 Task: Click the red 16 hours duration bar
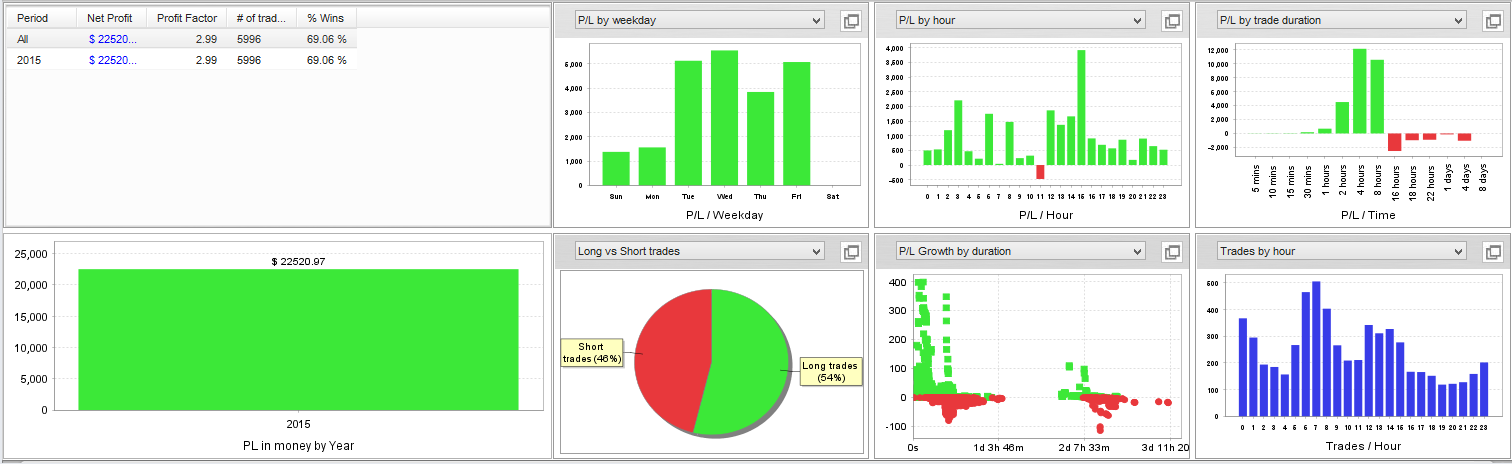coord(1394,142)
